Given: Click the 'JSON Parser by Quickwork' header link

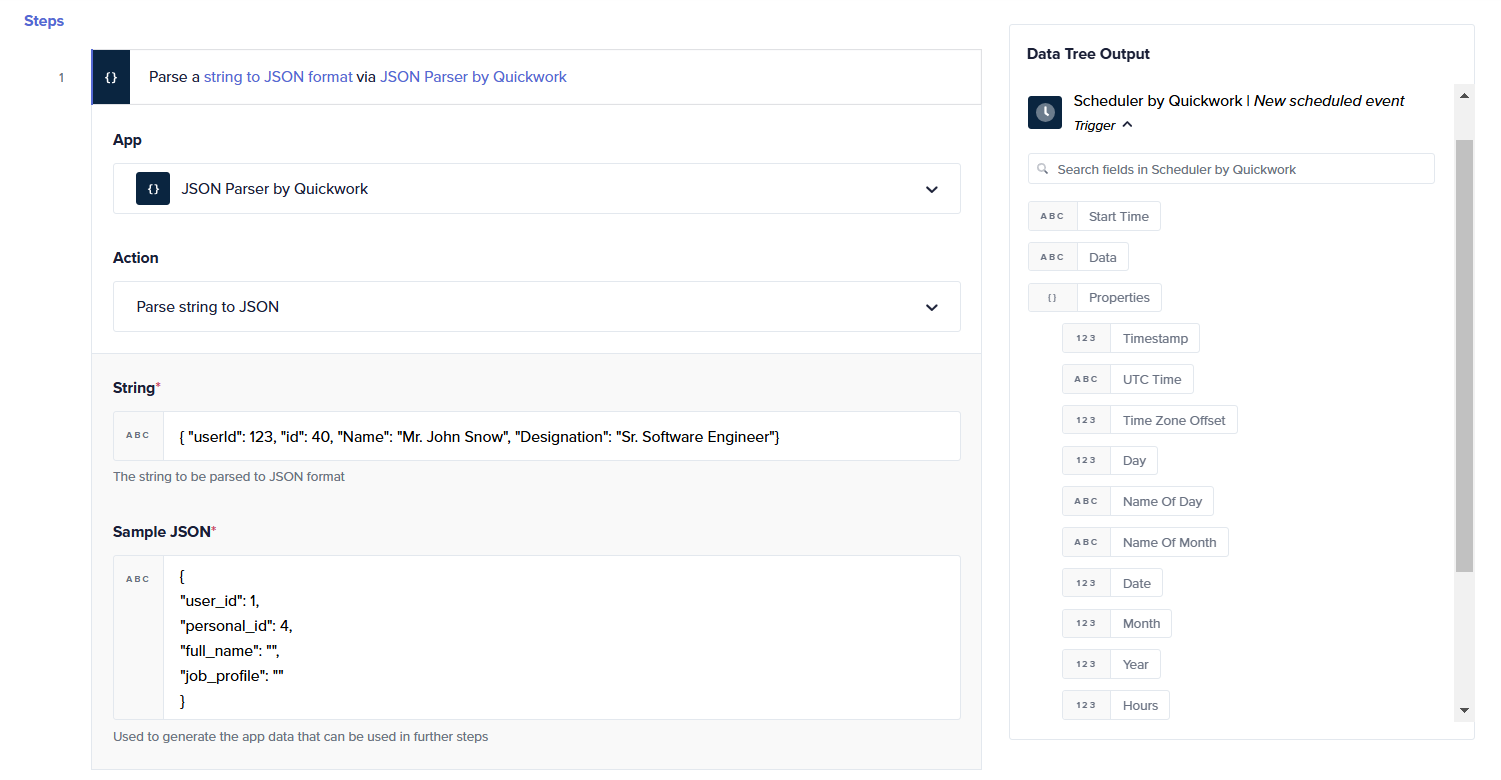Looking at the screenshot, I should 473,77.
